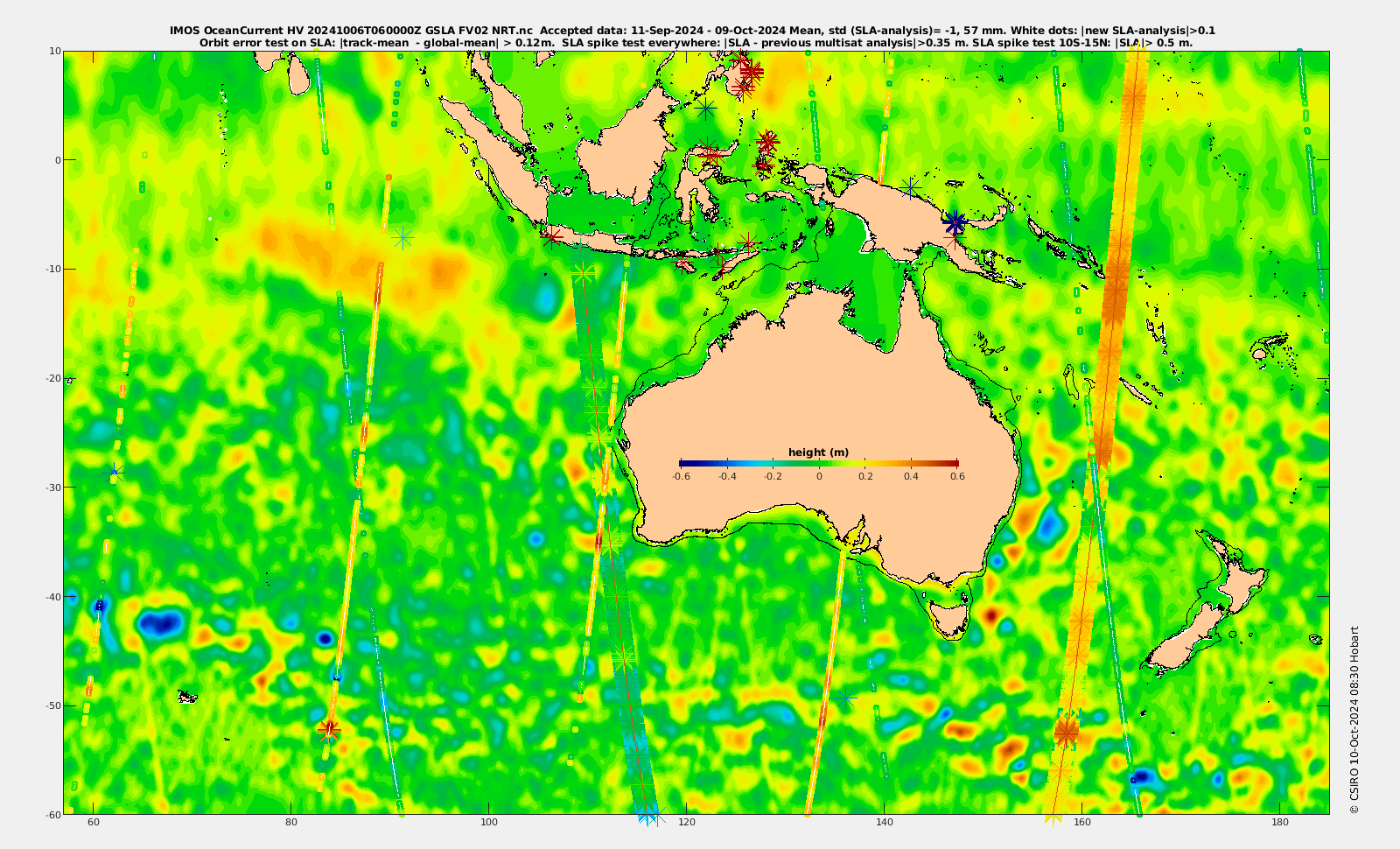The image size is (1400, 849).
Task: Click the Borneo landmass on the map
Action: (x=626, y=151)
